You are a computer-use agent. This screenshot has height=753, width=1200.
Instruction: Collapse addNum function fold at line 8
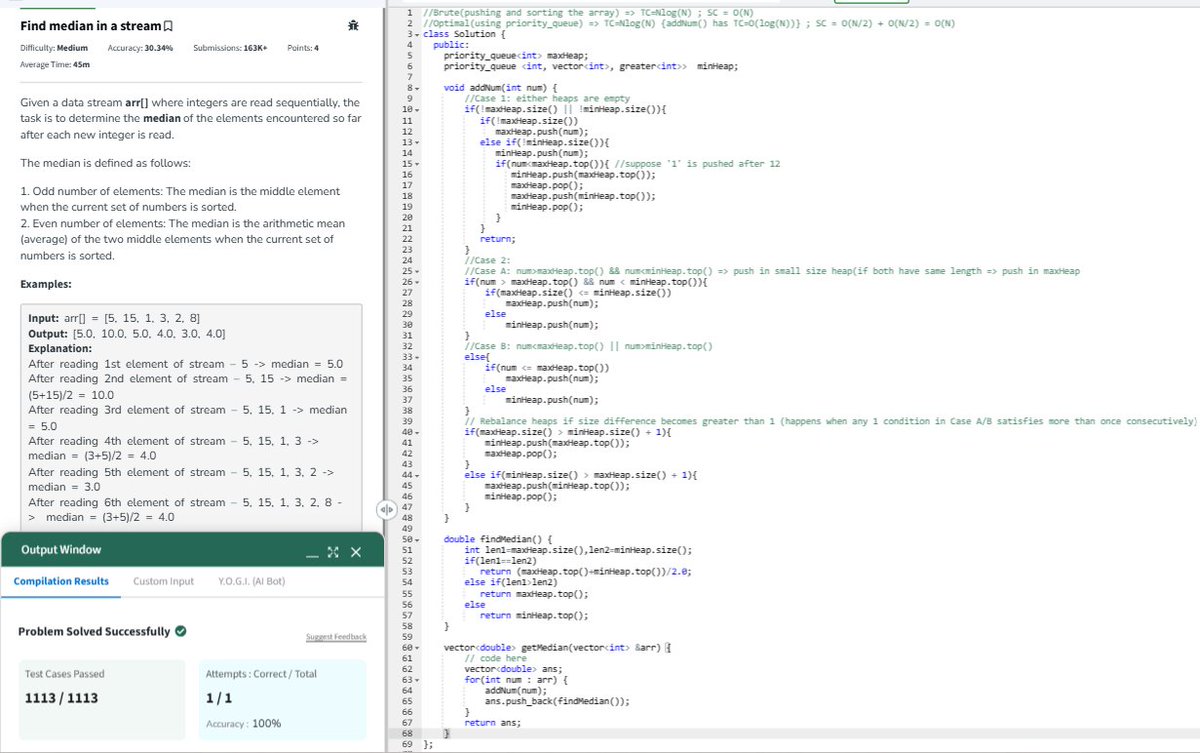tap(417, 88)
